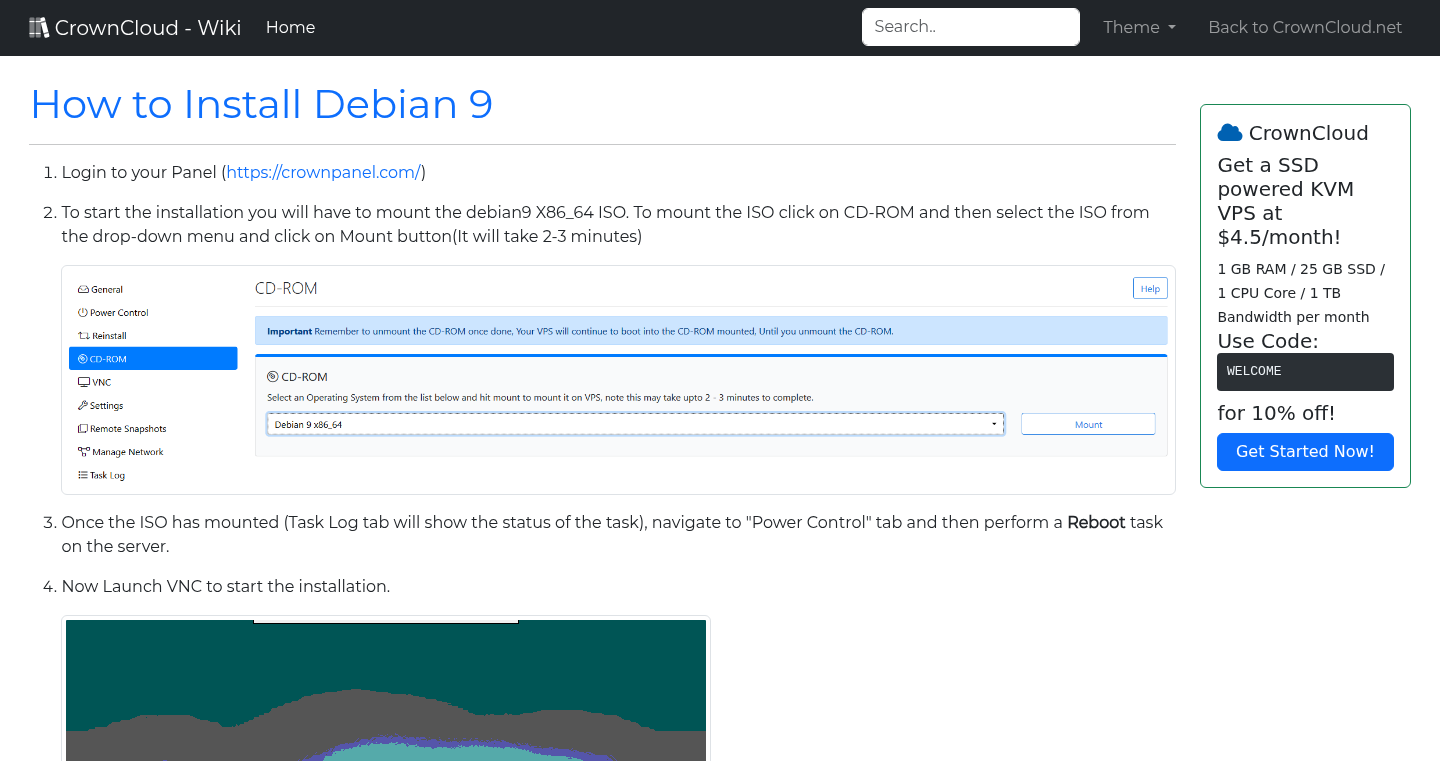This screenshot has width=1440, height=761.
Task: Select Home in the navigation bar
Action: point(290,27)
